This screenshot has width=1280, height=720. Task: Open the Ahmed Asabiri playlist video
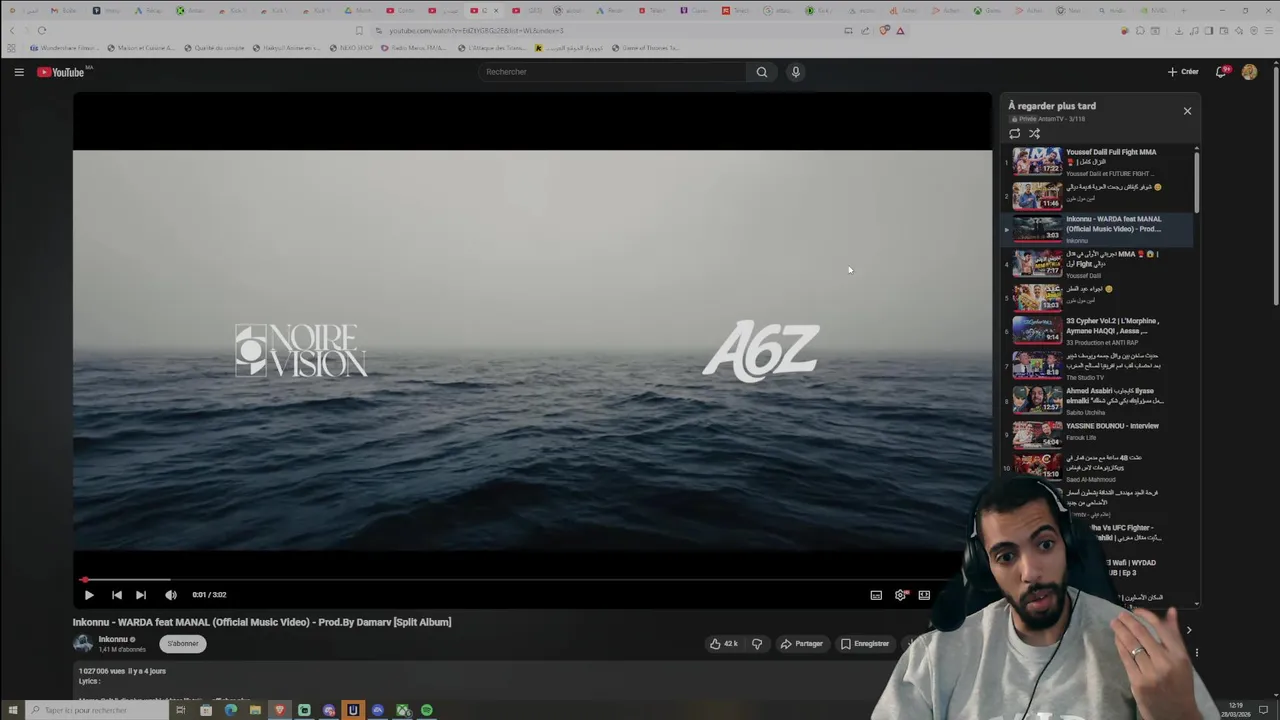[x=1098, y=400]
